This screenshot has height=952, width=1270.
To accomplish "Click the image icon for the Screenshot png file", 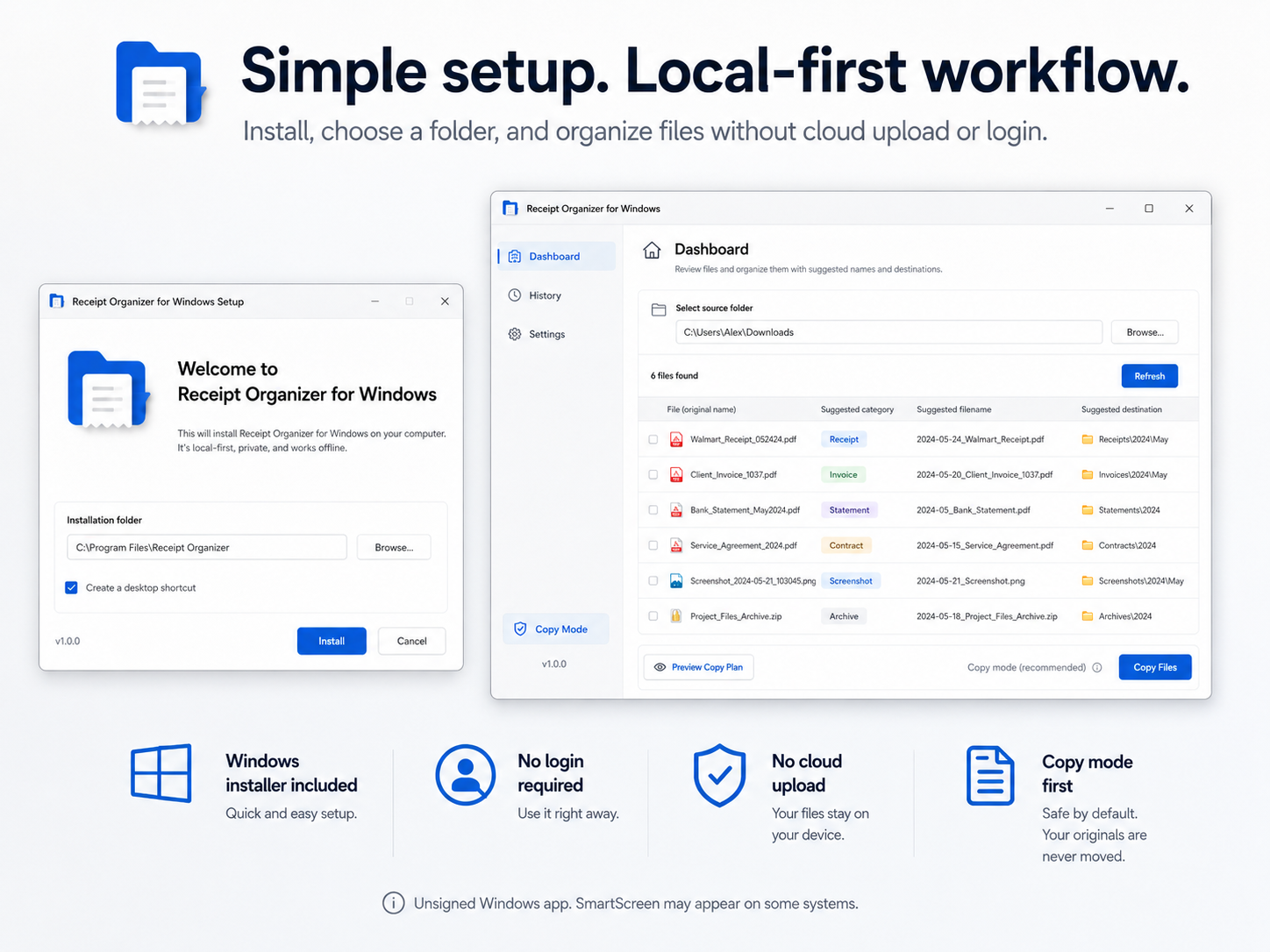I will coord(676,580).
